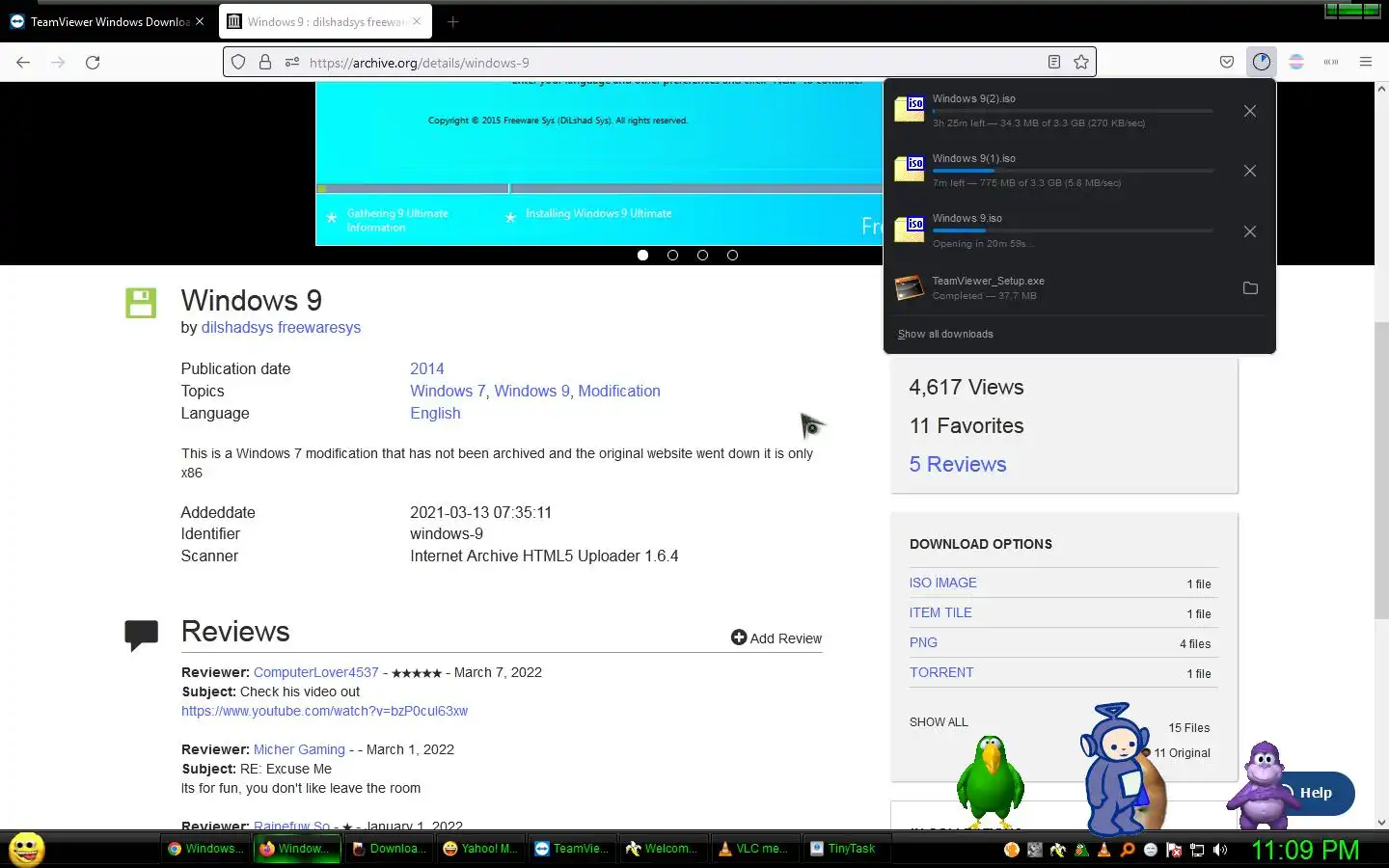Open the tracking protection shield icon

[x=238, y=63]
